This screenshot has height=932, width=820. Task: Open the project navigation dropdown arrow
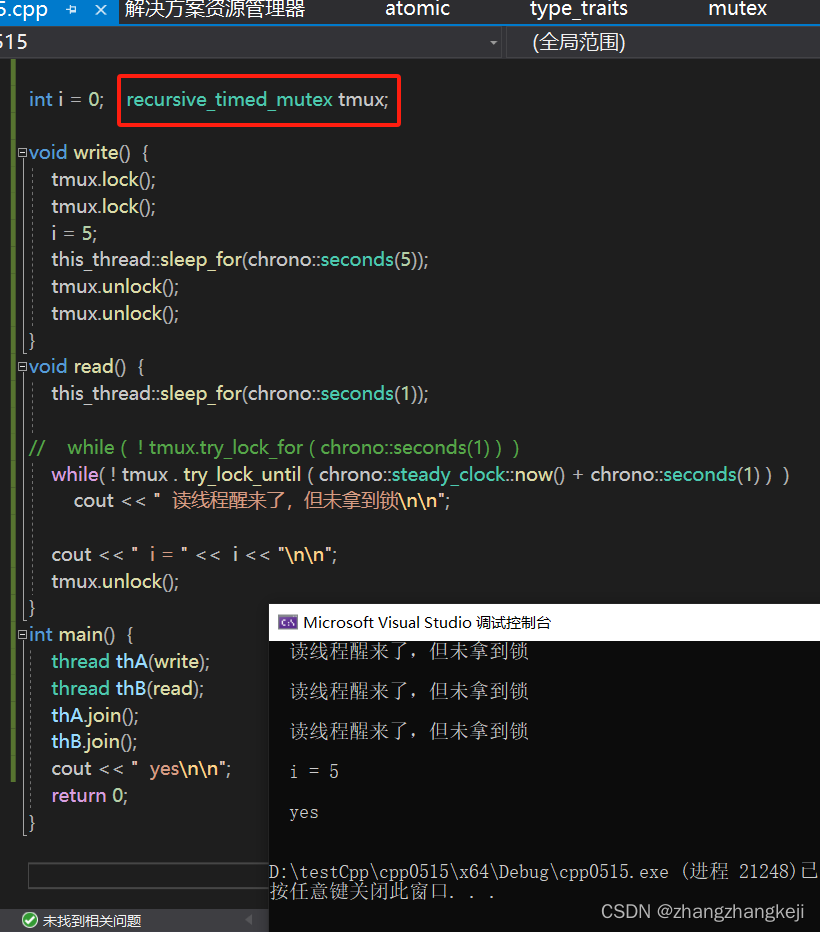click(493, 43)
